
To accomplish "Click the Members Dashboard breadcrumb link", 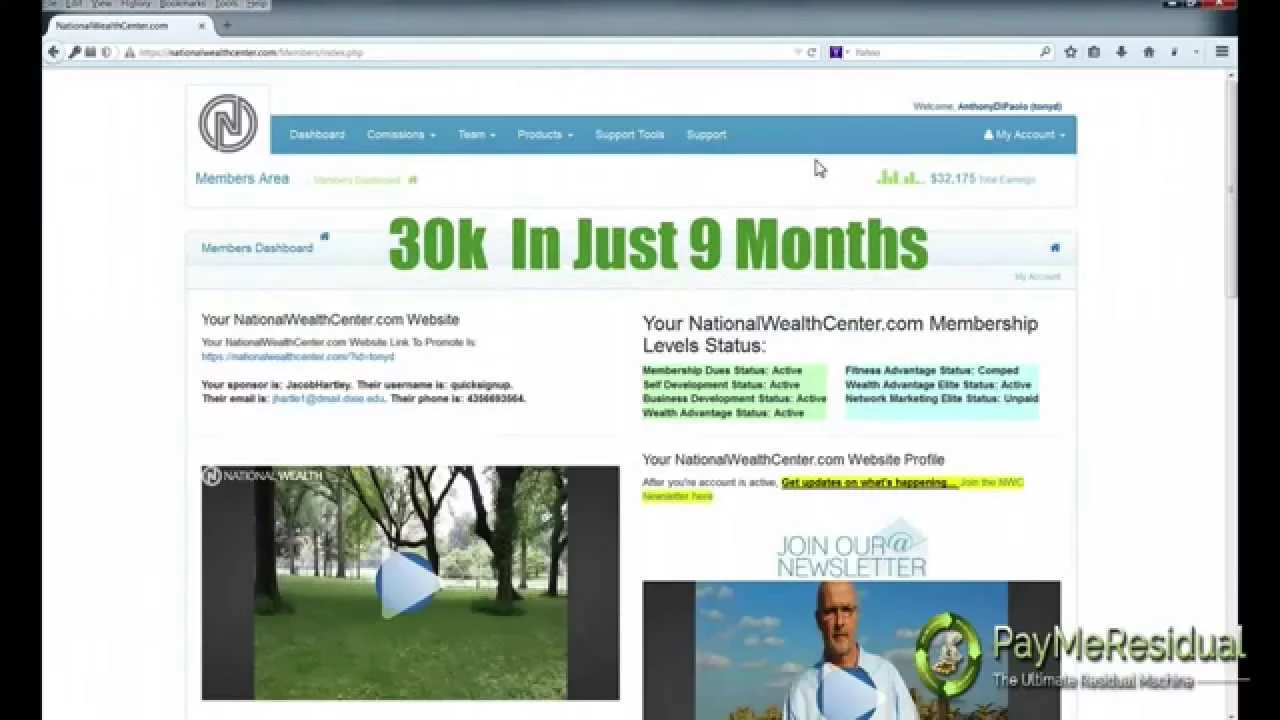I will (x=356, y=180).
